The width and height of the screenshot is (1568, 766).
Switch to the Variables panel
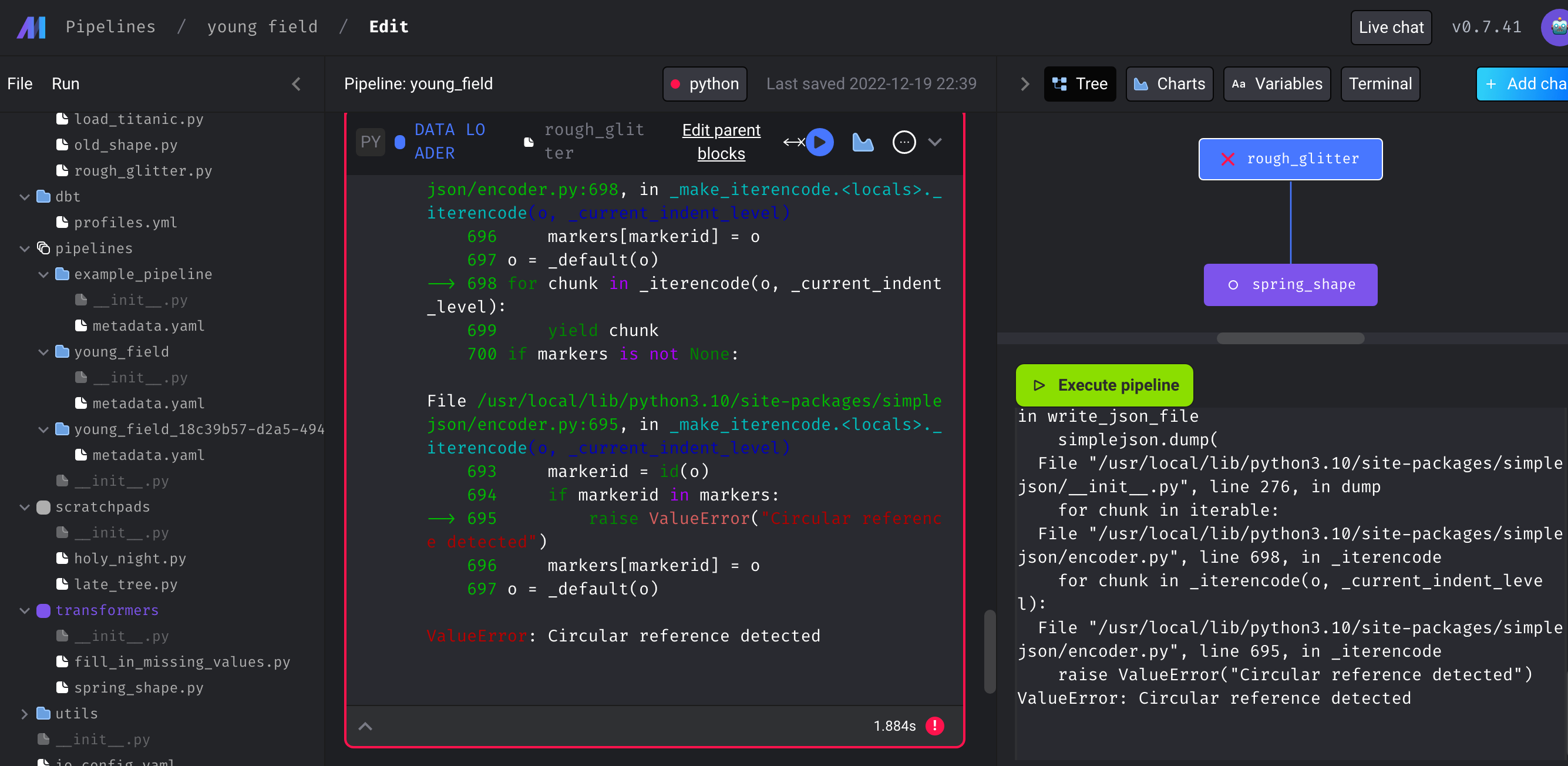[x=1277, y=83]
